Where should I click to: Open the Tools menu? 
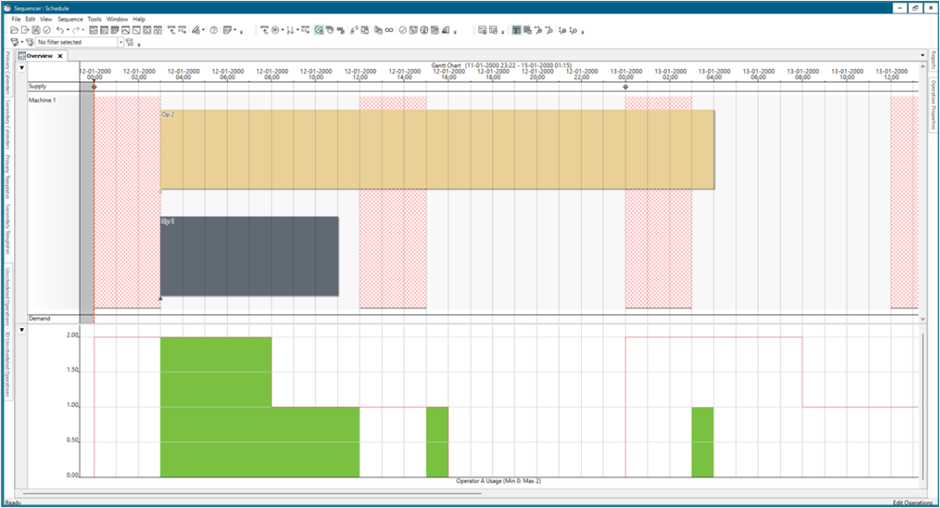(94, 19)
